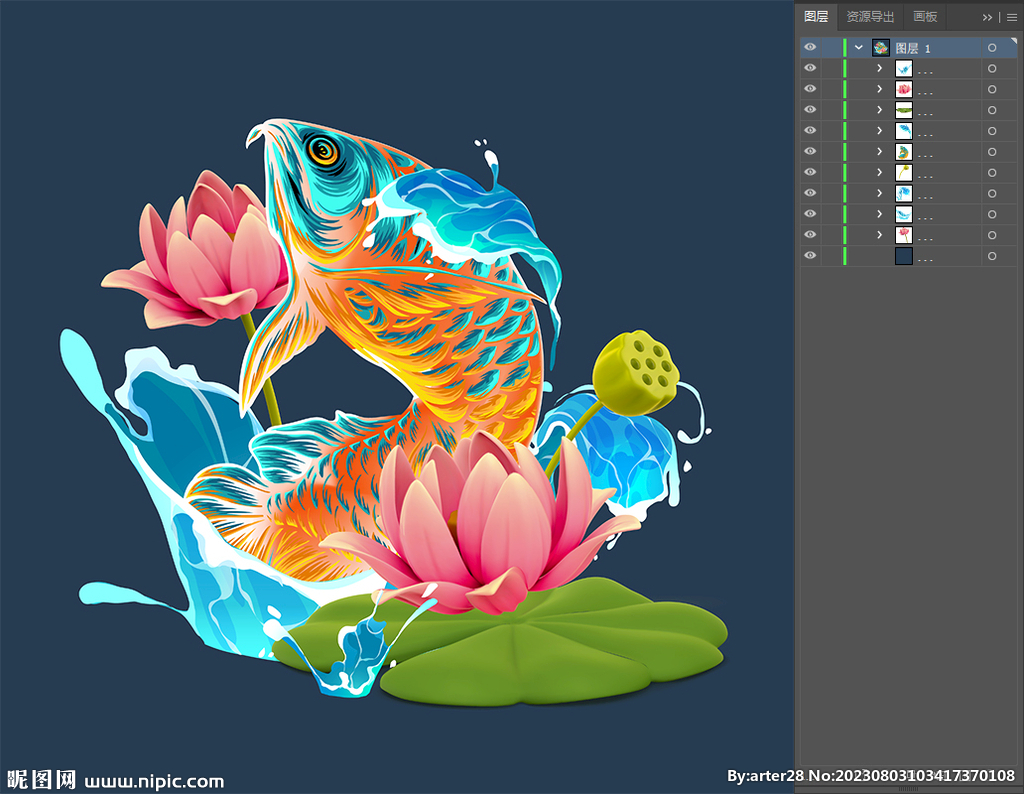This screenshot has width=1024, height=794.
Task: Click the target circle of the lotus seedpod sublayer
Action: [x=992, y=173]
